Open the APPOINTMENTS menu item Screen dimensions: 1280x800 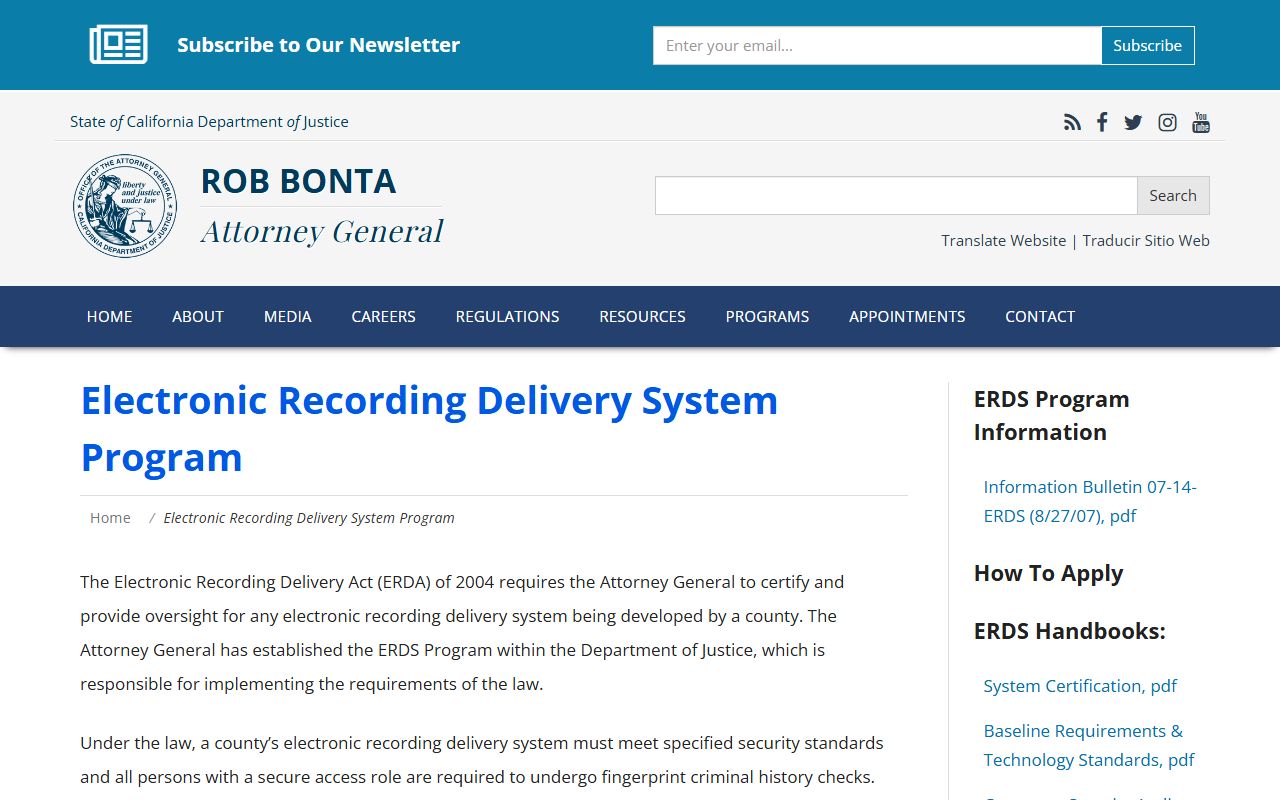click(x=907, y=316)
